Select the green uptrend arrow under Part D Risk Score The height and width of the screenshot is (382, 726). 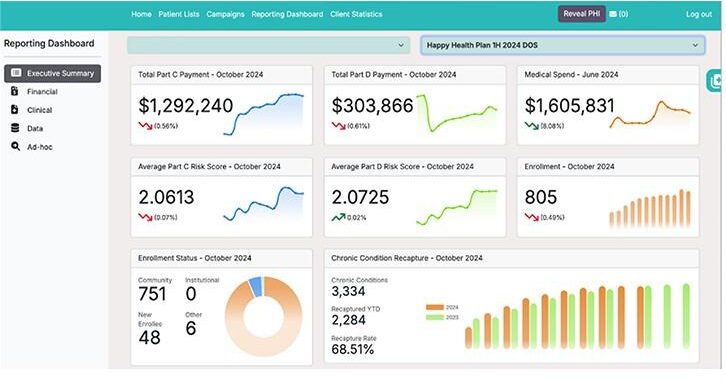pyautogui.click(x=338, y=217)
